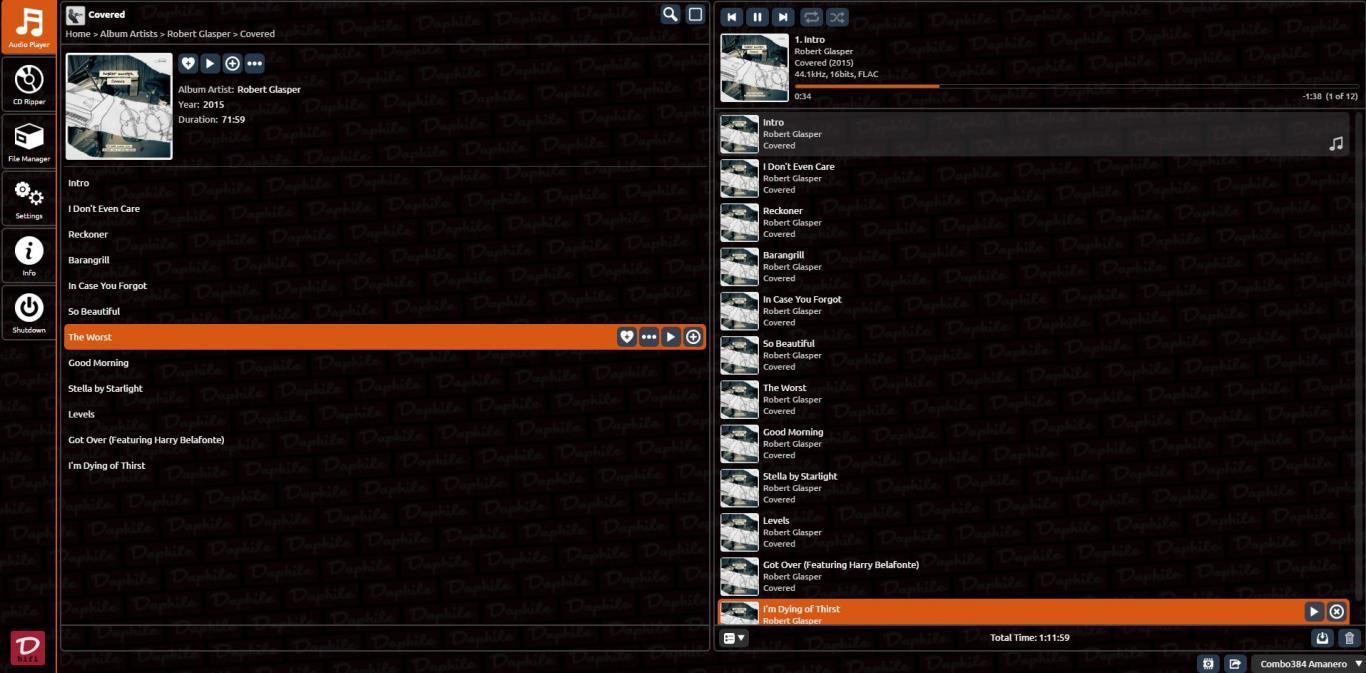Image resolution: width=1366 pixels, height=673 pixels.
Task: Skip to previous track
Action: (x=732, y=17)
